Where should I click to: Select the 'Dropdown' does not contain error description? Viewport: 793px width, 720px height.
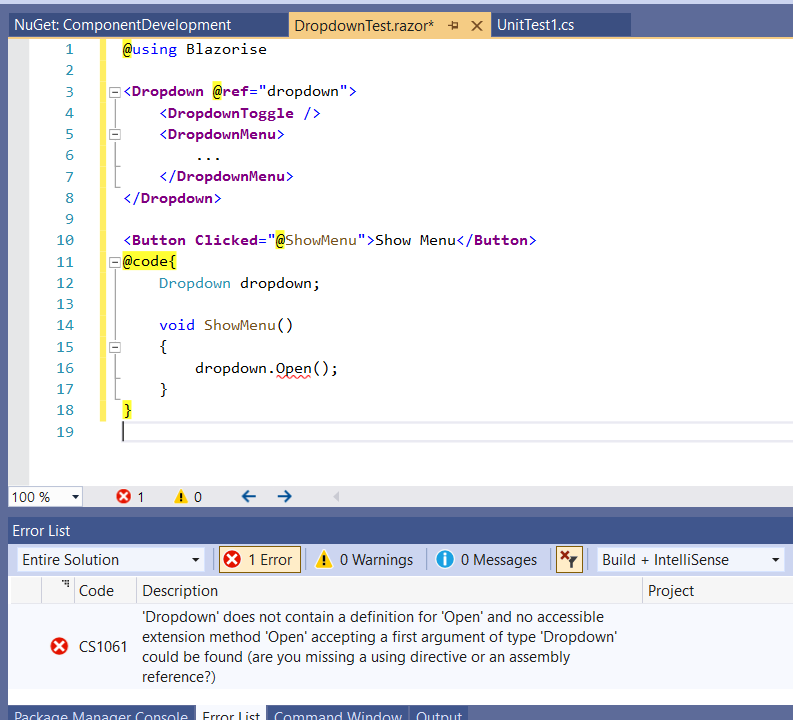tap(379, 647)
